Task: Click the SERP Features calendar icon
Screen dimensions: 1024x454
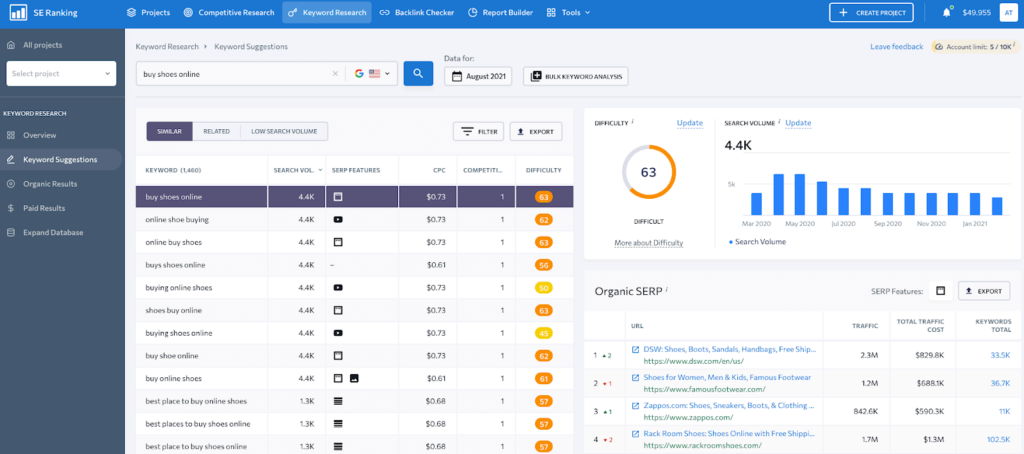Action: [940, 291]
